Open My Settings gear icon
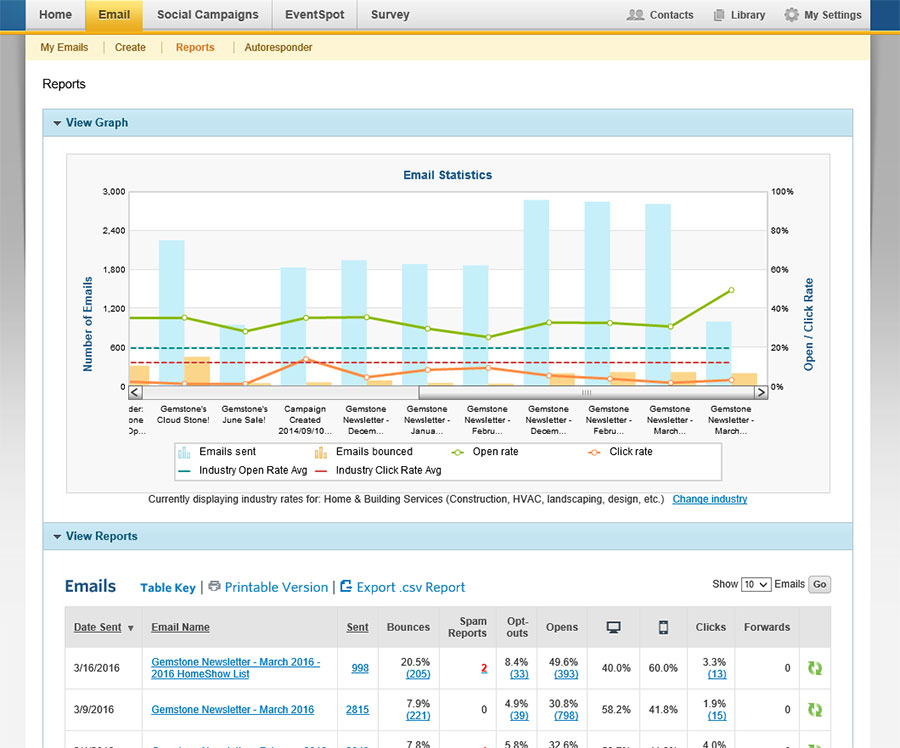This screenshot has width=900, height=748. click(x=792, y=15)
